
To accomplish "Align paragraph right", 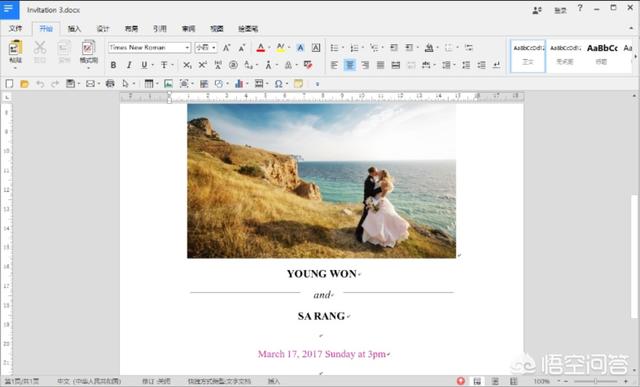I will [365, 65].
